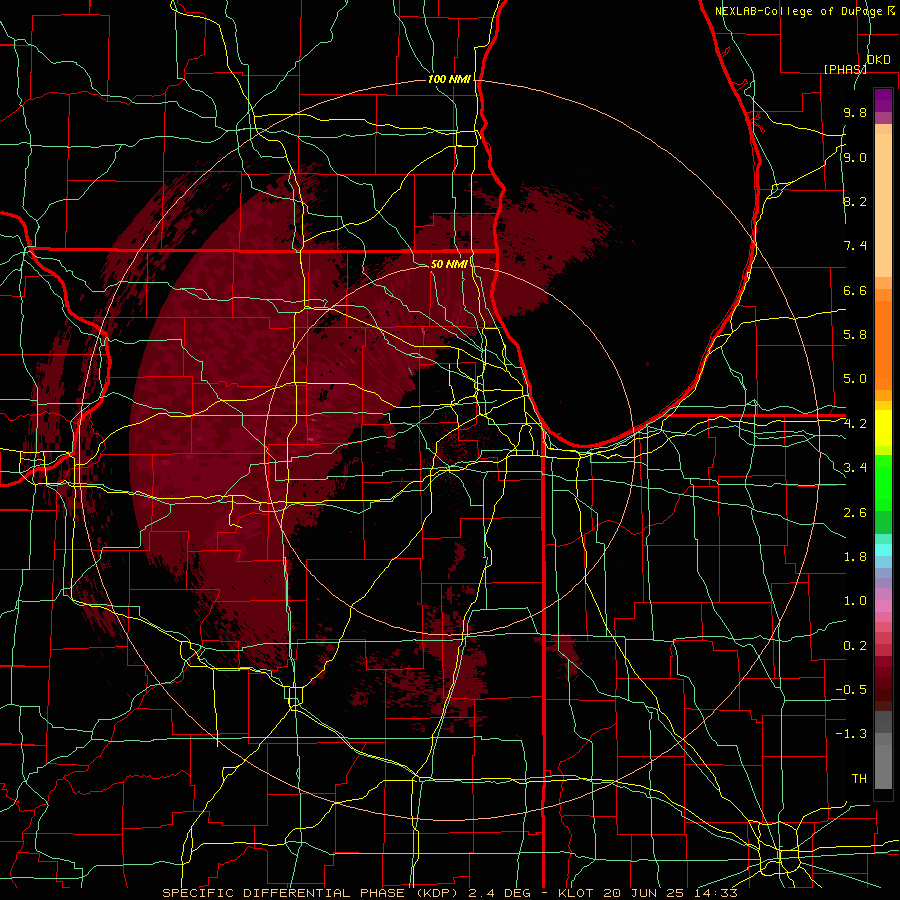The width and height of the screenshot is (900, 900).
Task: Click the 1.0 value on the color scale
Action: click(855, 601)
